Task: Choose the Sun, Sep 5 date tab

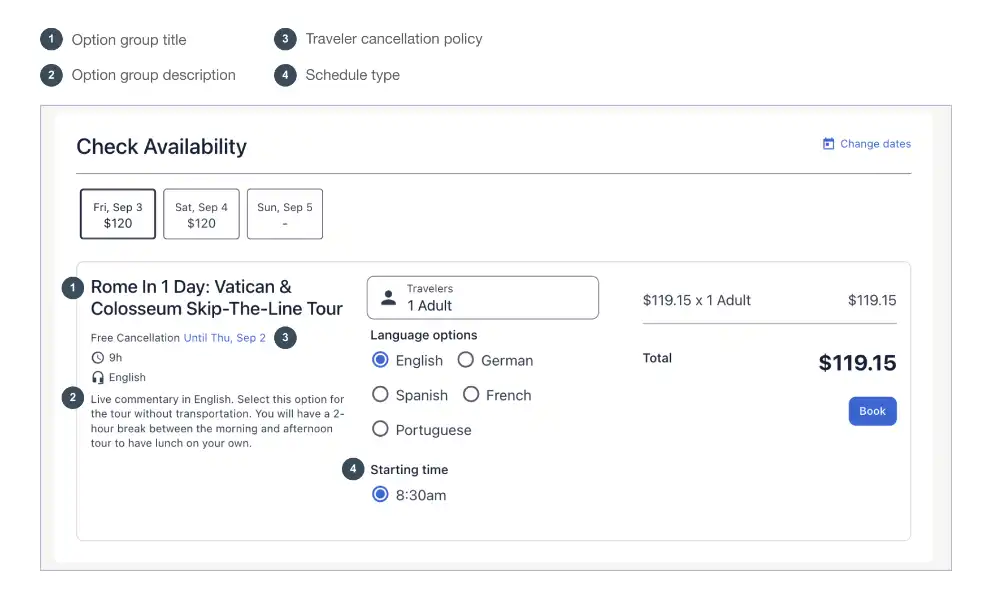Action: pos(284,214)
